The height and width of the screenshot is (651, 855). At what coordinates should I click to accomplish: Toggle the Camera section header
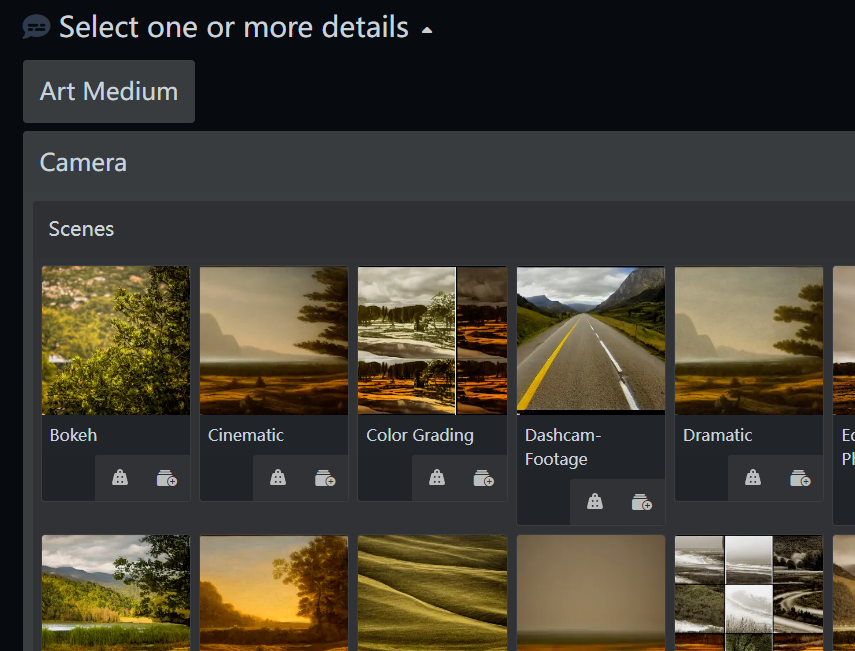click(x=439, y=162)
